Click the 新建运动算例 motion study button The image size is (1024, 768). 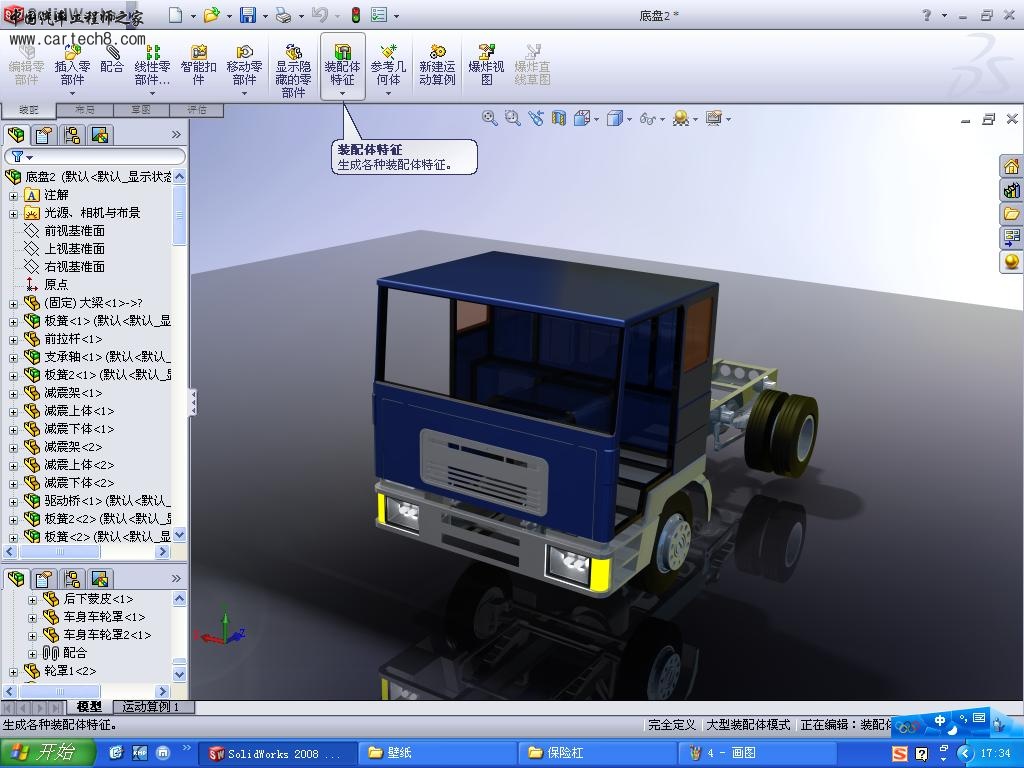437,64
